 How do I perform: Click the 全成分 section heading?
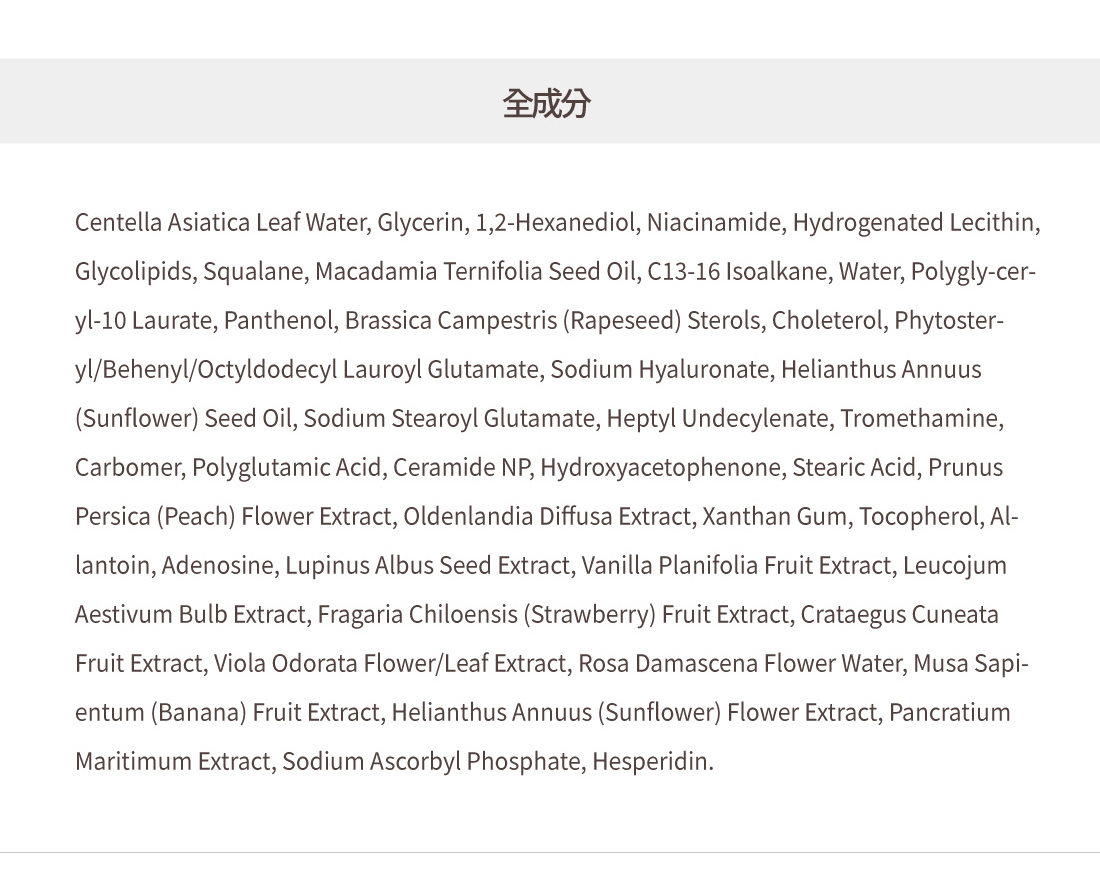tap(546, 103)
